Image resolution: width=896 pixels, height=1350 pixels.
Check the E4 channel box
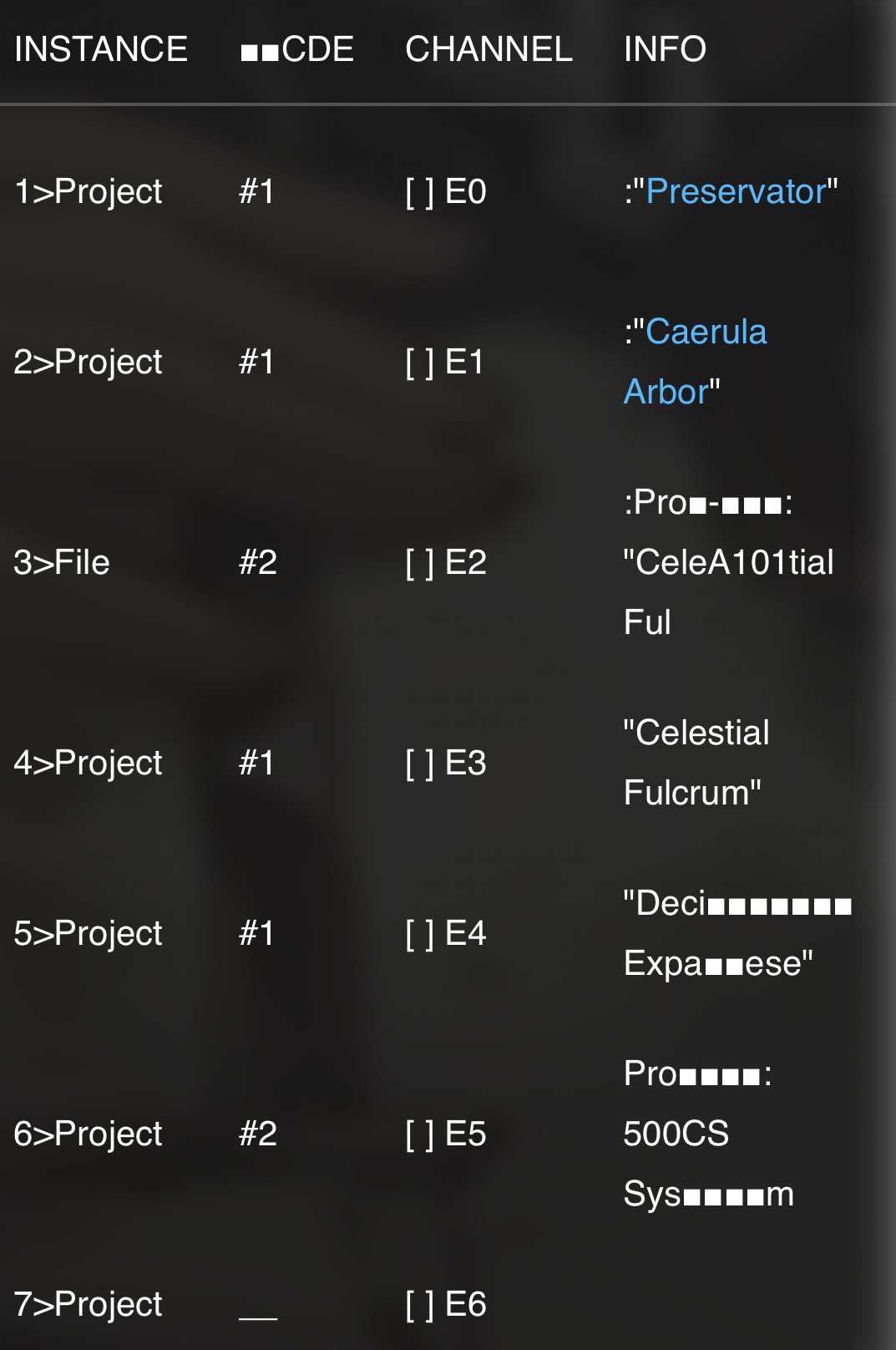click(419, 934)
